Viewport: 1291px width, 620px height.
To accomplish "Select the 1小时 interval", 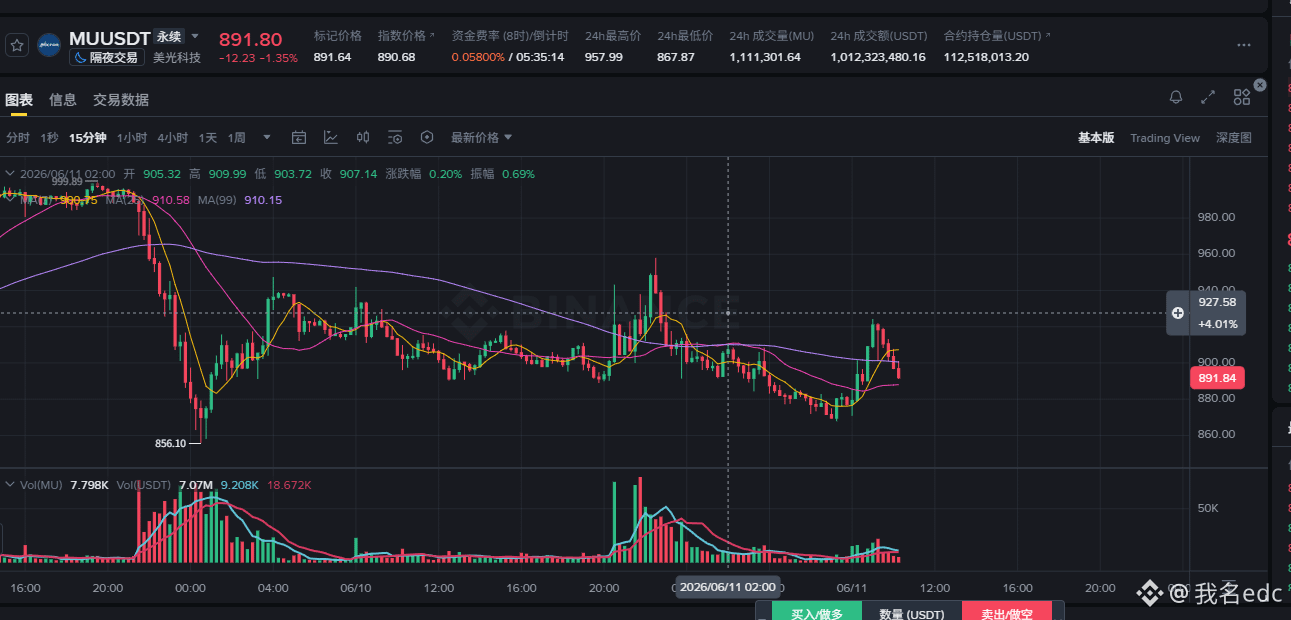I will point(132,138).
